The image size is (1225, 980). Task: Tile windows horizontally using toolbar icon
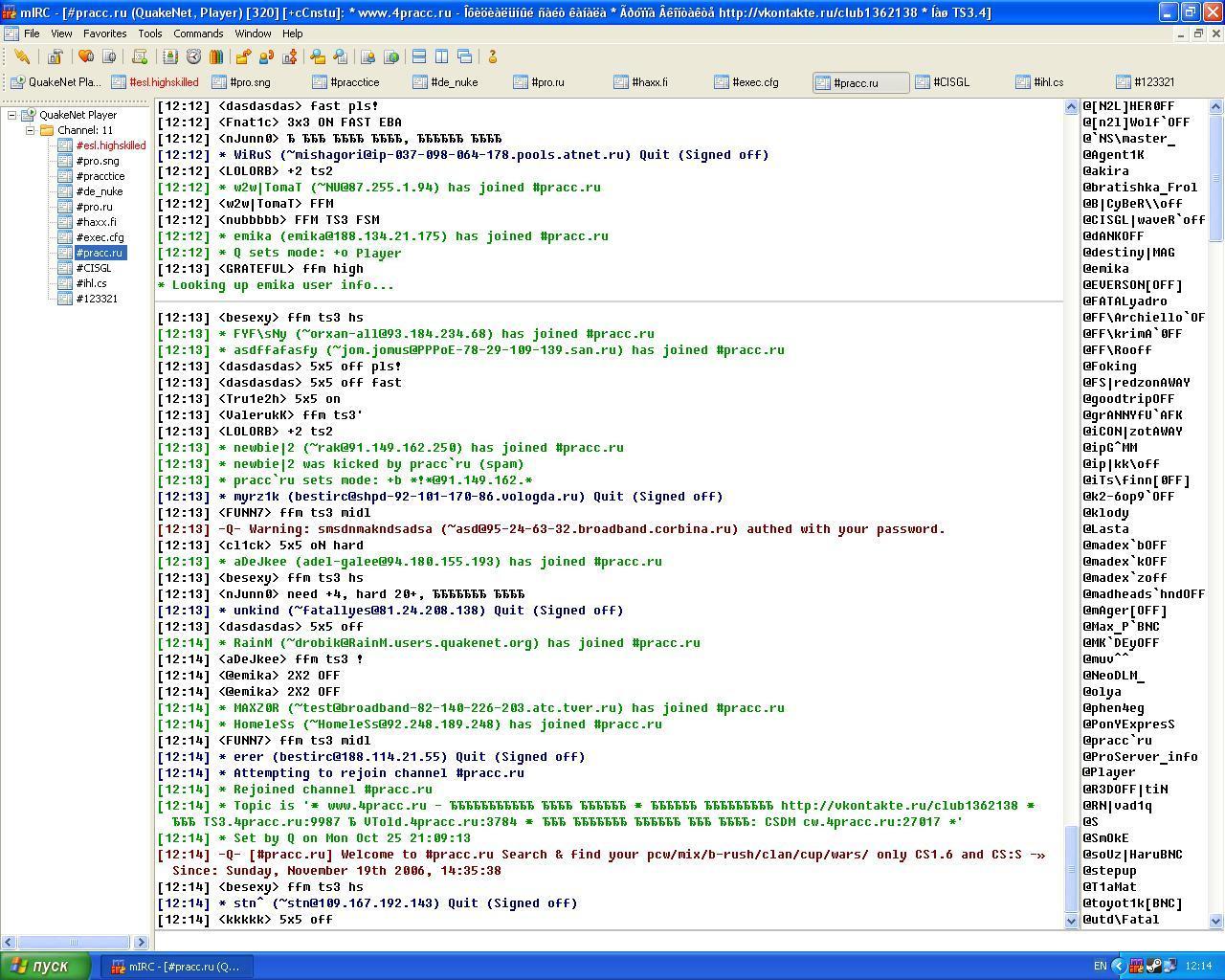418,57
